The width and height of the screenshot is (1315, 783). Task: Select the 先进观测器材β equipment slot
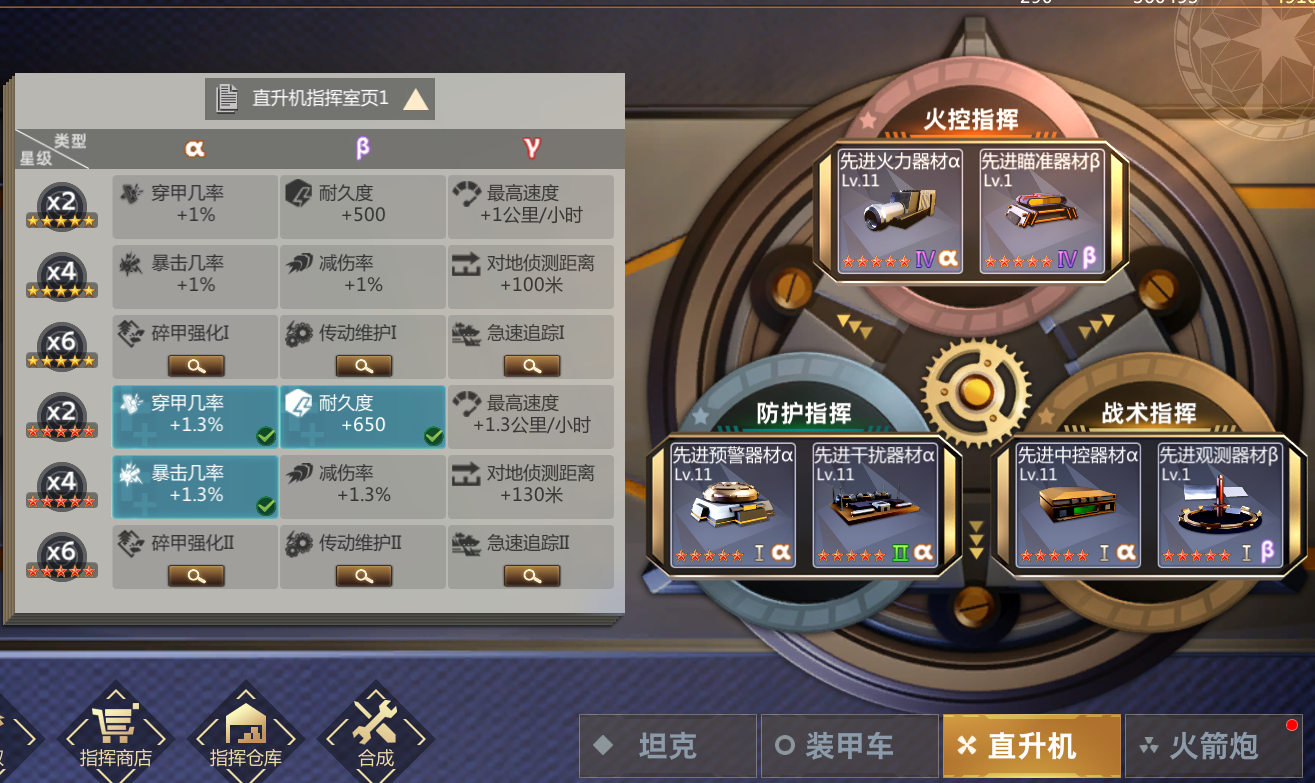[x=1220, y=505]
